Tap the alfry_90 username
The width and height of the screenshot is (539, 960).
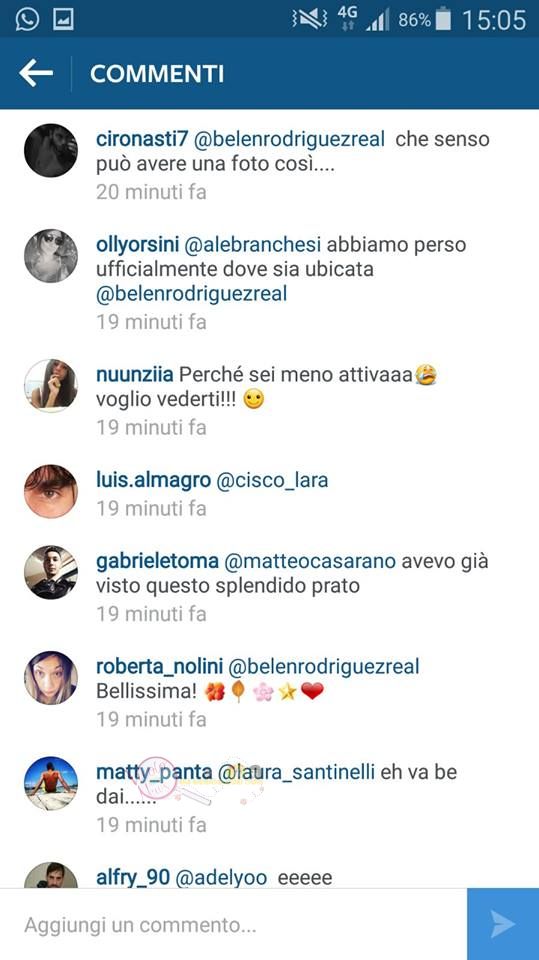[133, 877]
